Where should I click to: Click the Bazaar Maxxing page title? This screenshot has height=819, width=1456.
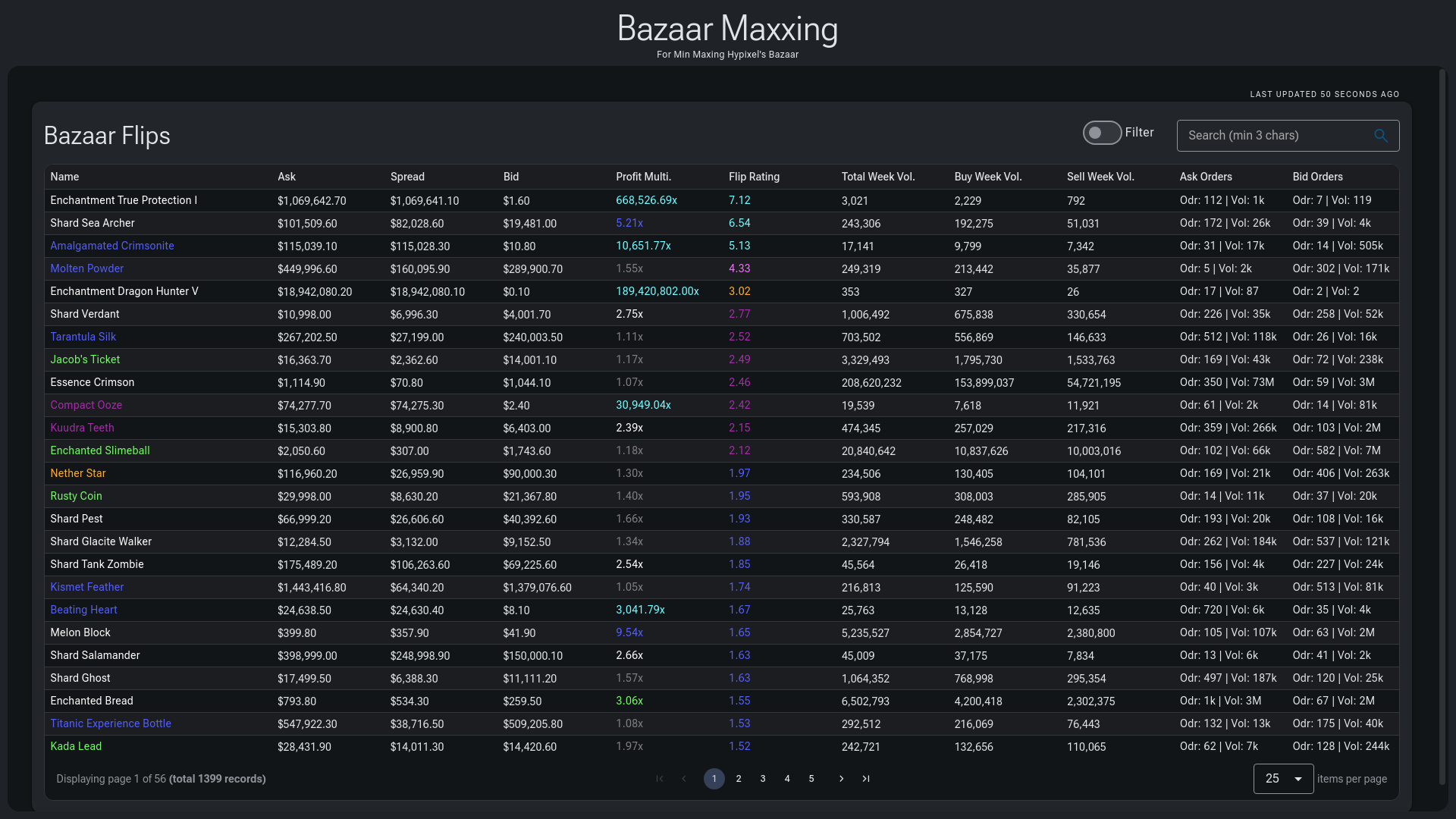tap(727, 29)
